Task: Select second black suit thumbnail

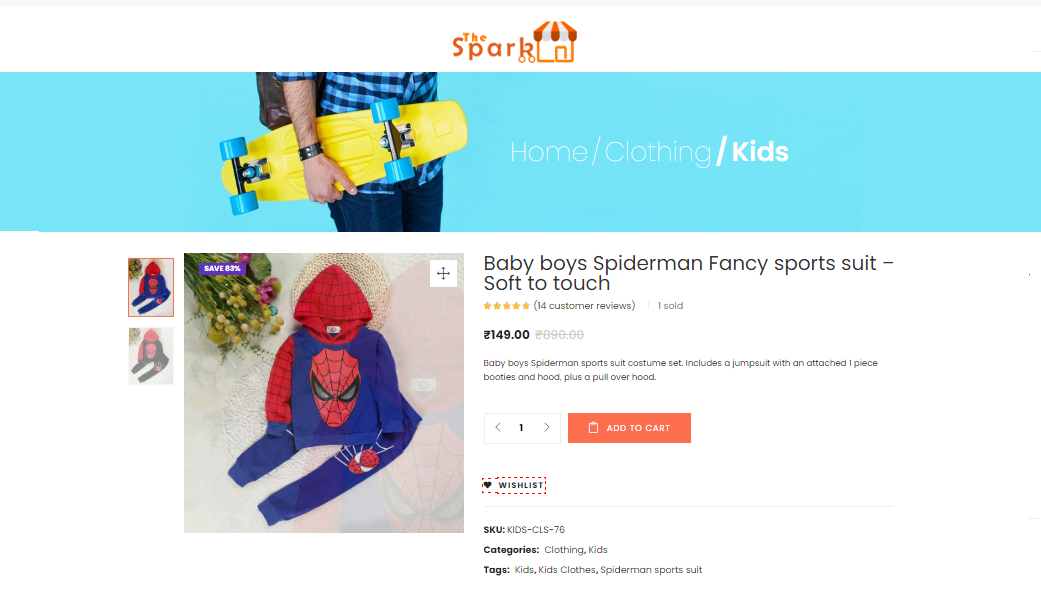Action: click(x=151, y=356)
